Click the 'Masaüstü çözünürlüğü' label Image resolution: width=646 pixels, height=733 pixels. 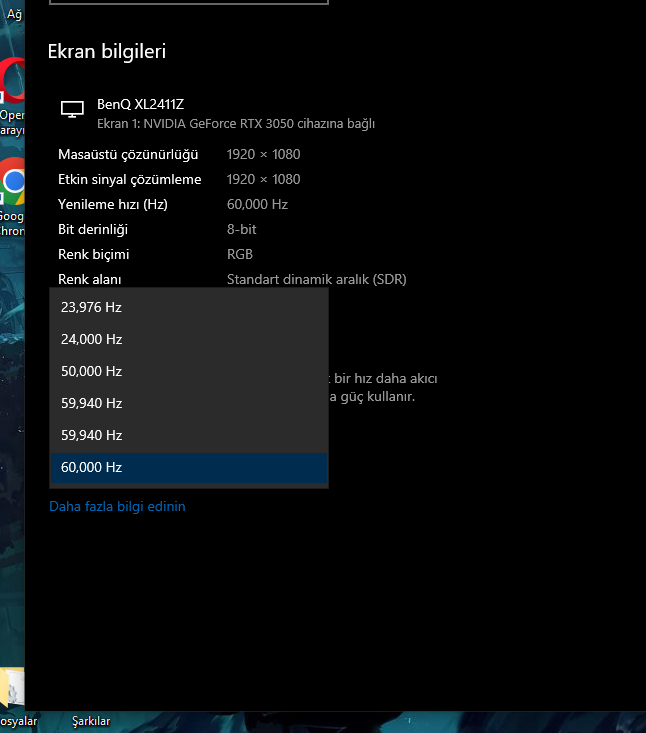(x=128, y=154)
